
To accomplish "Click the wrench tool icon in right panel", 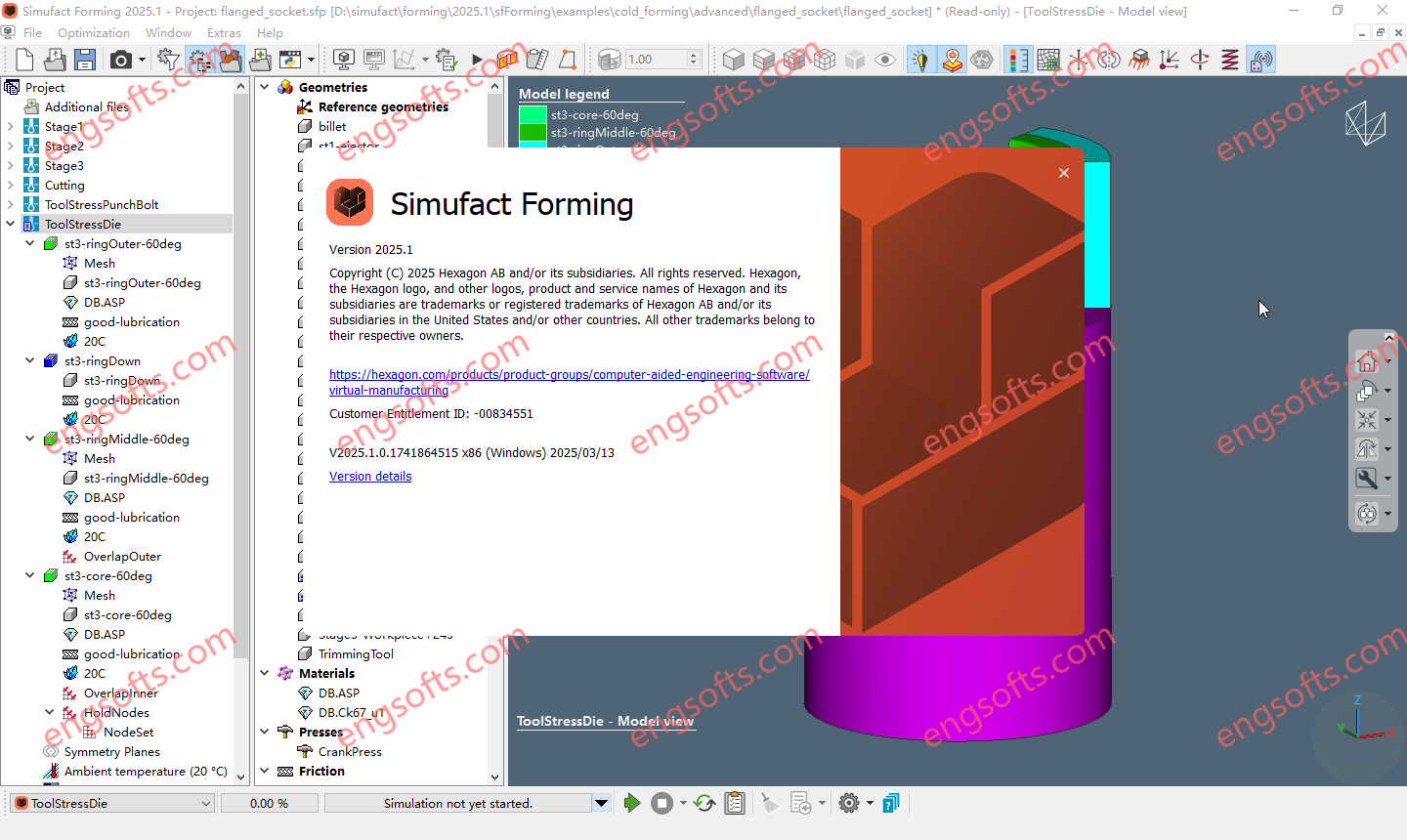I will [1367, 479].
